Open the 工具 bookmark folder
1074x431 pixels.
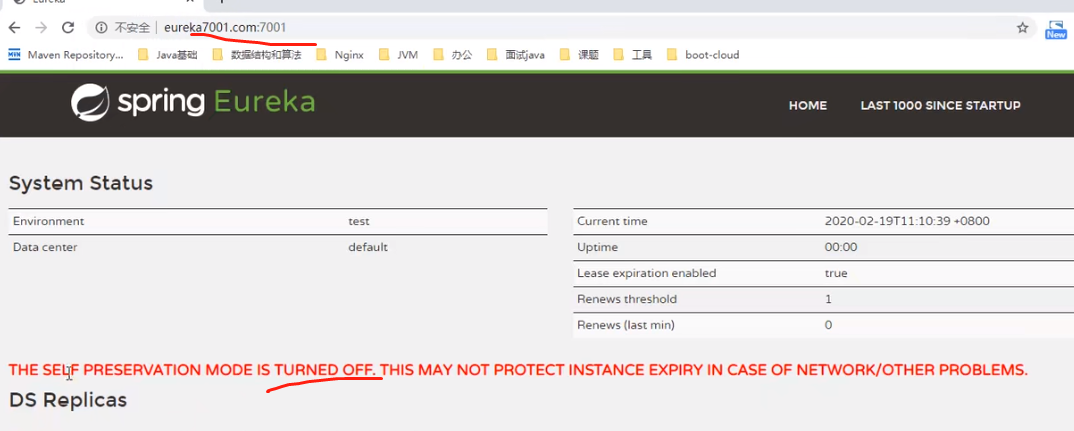[633, 55]
